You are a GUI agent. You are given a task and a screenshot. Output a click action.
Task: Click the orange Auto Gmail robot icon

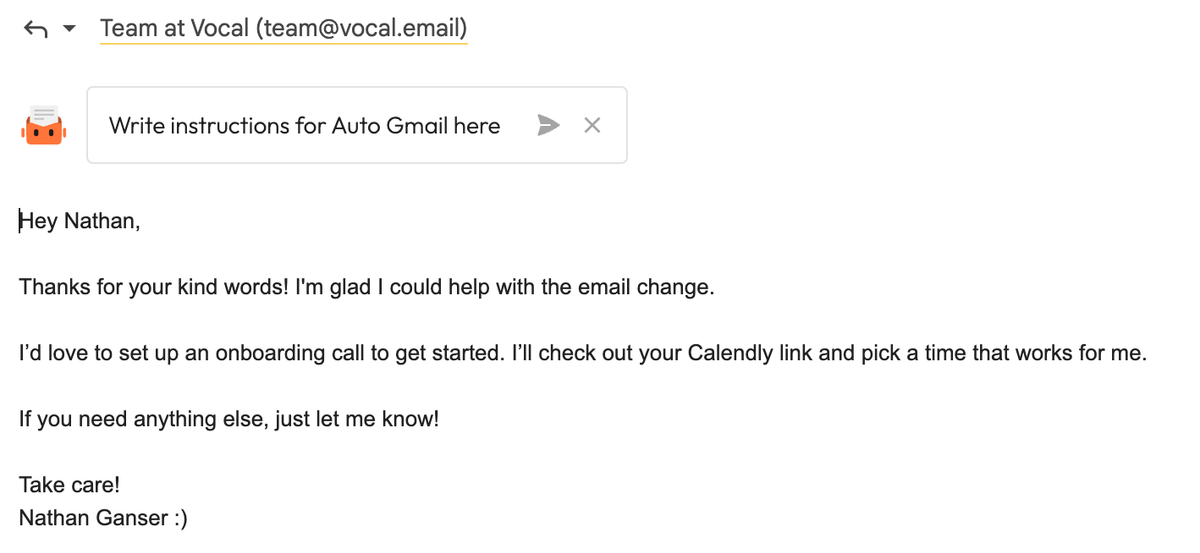point(43,126)
